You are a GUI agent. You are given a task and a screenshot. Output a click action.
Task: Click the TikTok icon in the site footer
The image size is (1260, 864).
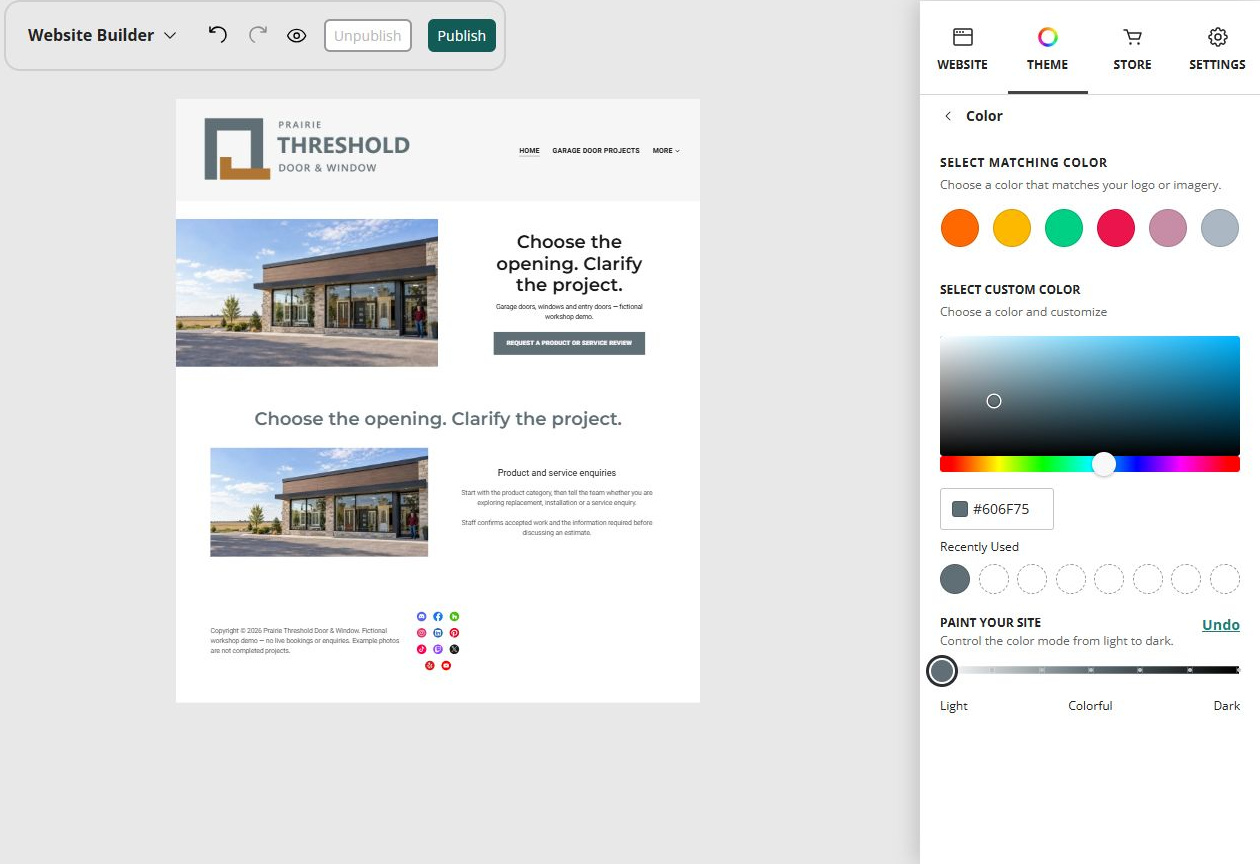pos(421,649)
